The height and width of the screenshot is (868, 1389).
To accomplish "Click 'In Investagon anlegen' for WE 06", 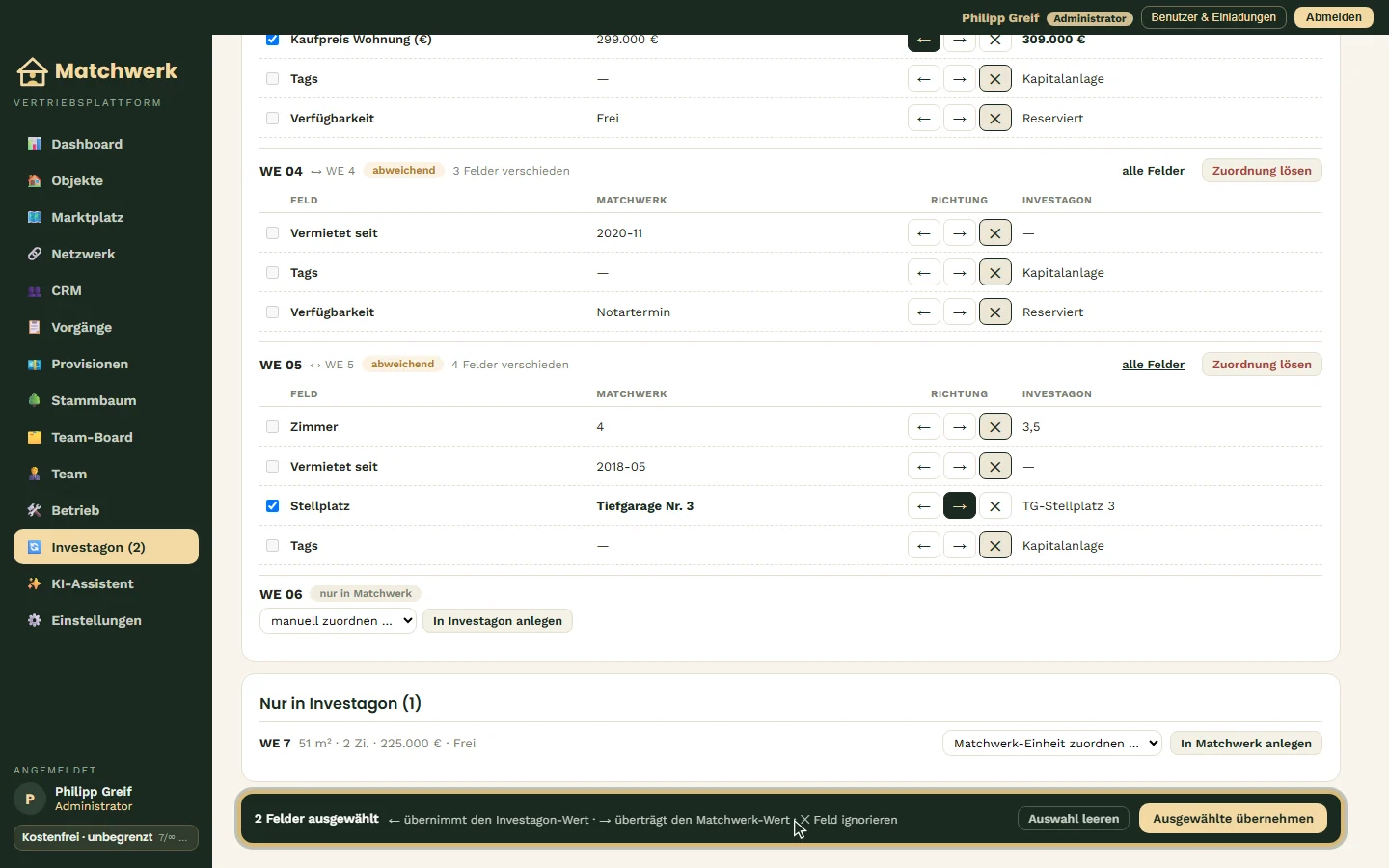I will [498, 621].
